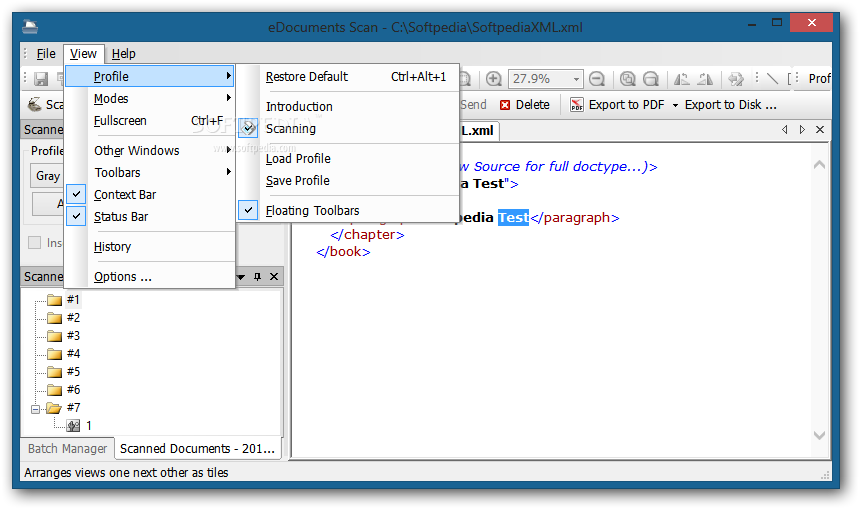Click the red Delete X icon
Viewport: 860px width, 509px height.
[505, 105]
